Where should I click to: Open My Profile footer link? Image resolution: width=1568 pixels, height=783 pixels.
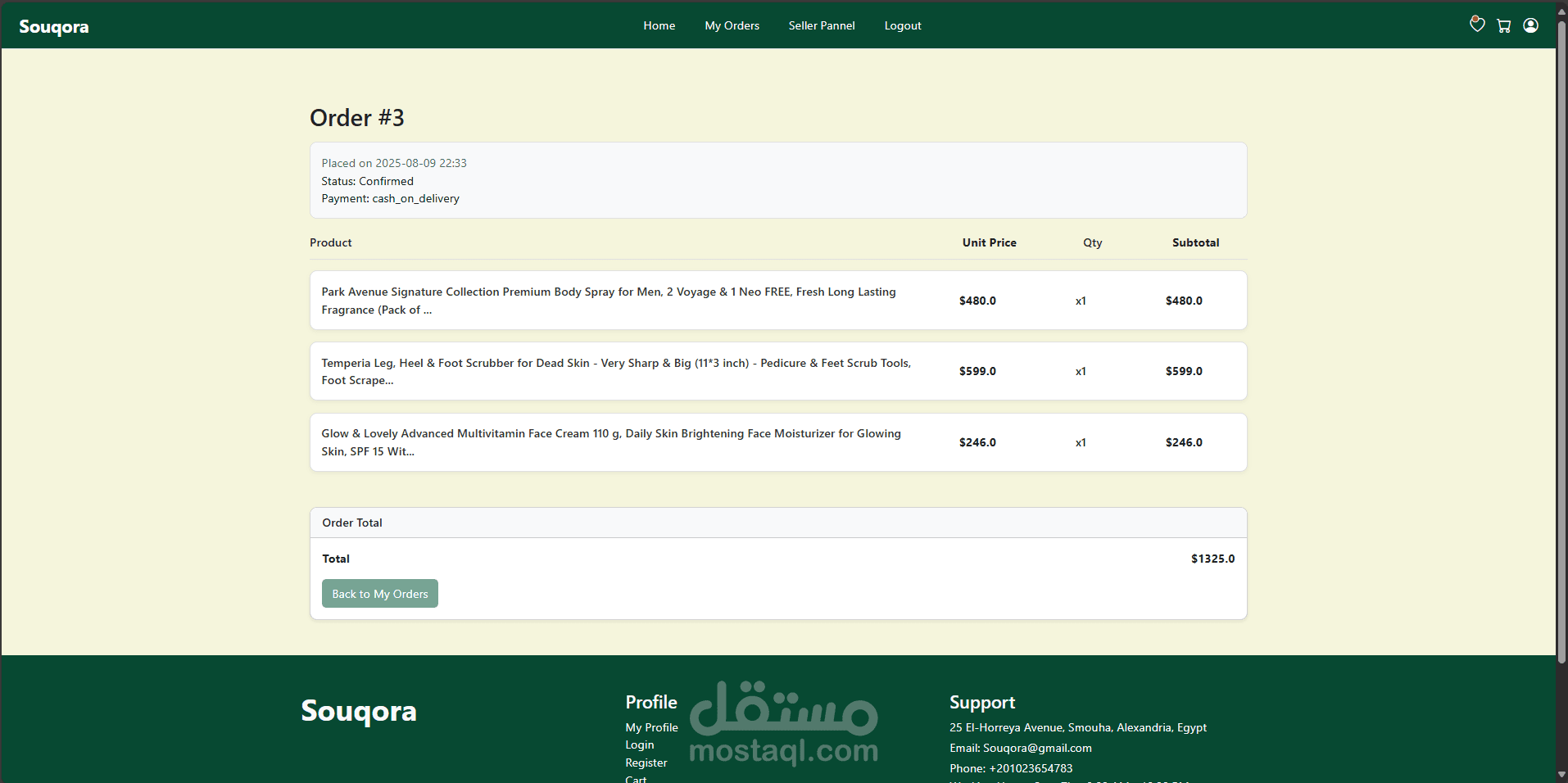[x=651, y=727]
